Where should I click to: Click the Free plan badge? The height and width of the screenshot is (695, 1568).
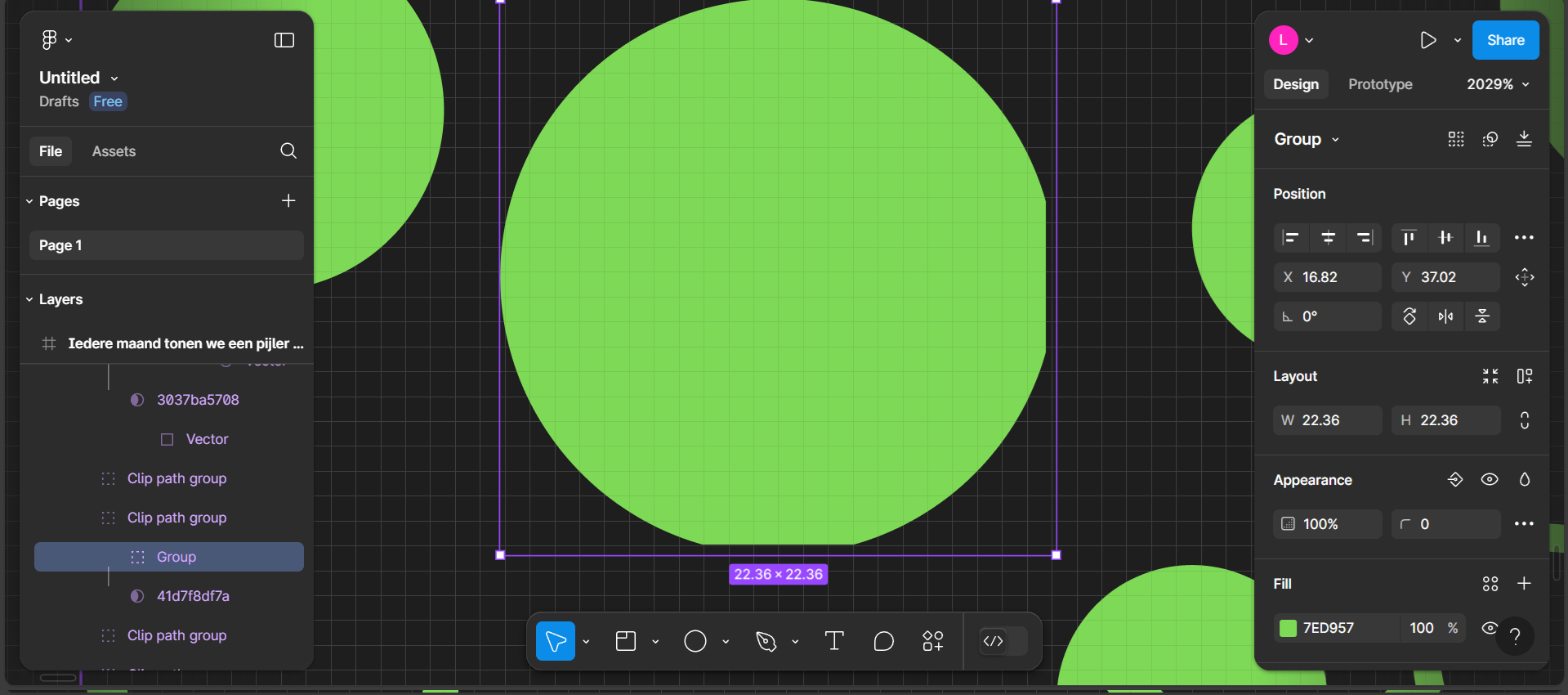point(108,101)
